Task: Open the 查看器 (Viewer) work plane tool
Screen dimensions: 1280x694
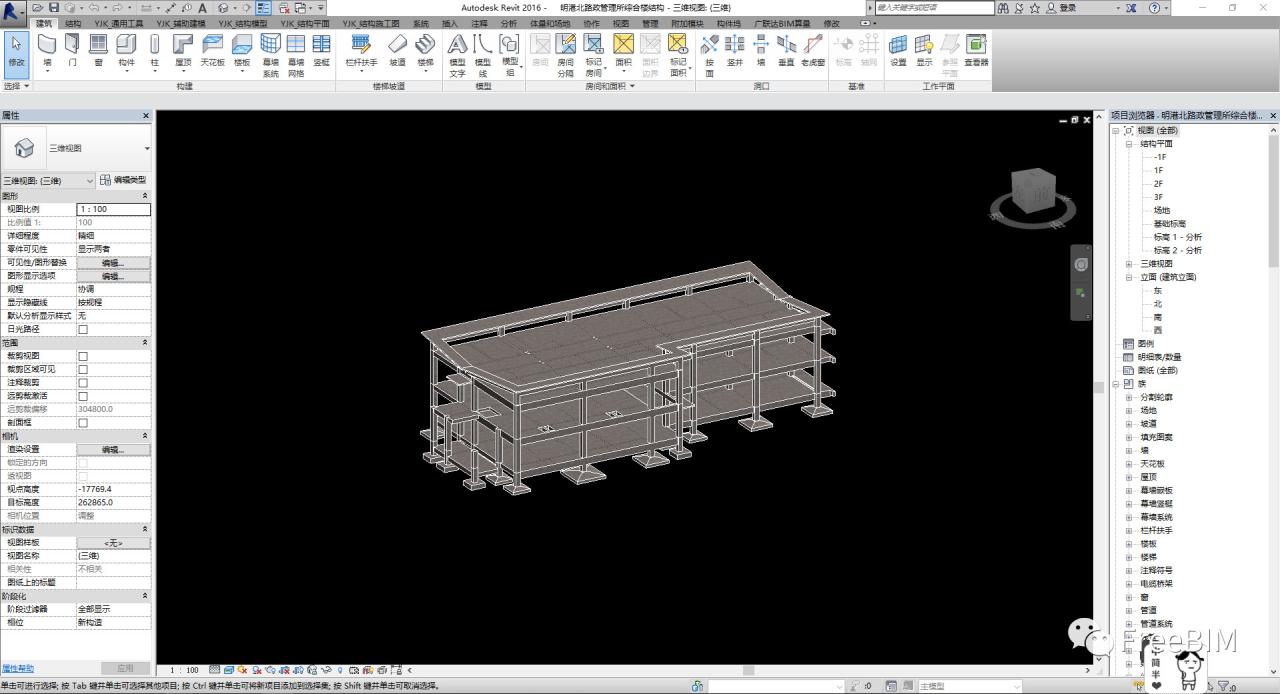Action: 976,50
